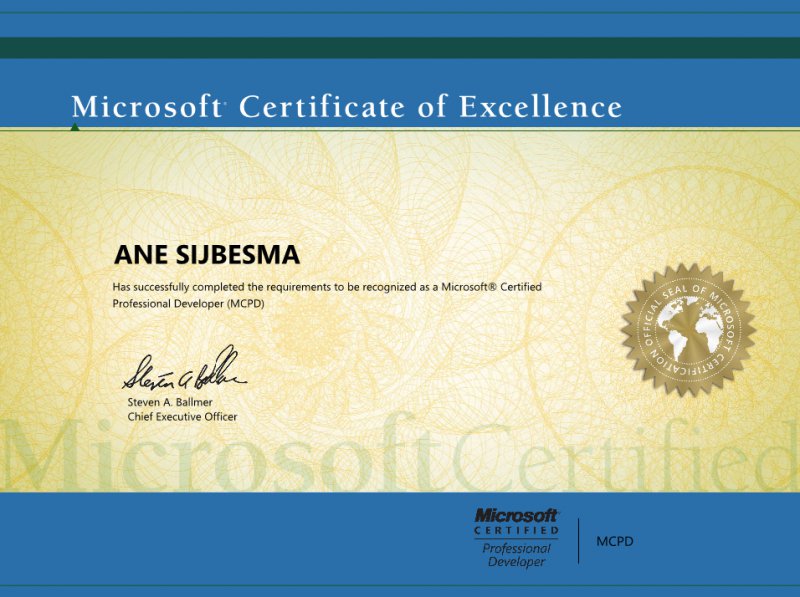Click the printed name 'Steven A. Ballmer'
The height and width of the screenshot is (597, 800).
tap(170, 402)
